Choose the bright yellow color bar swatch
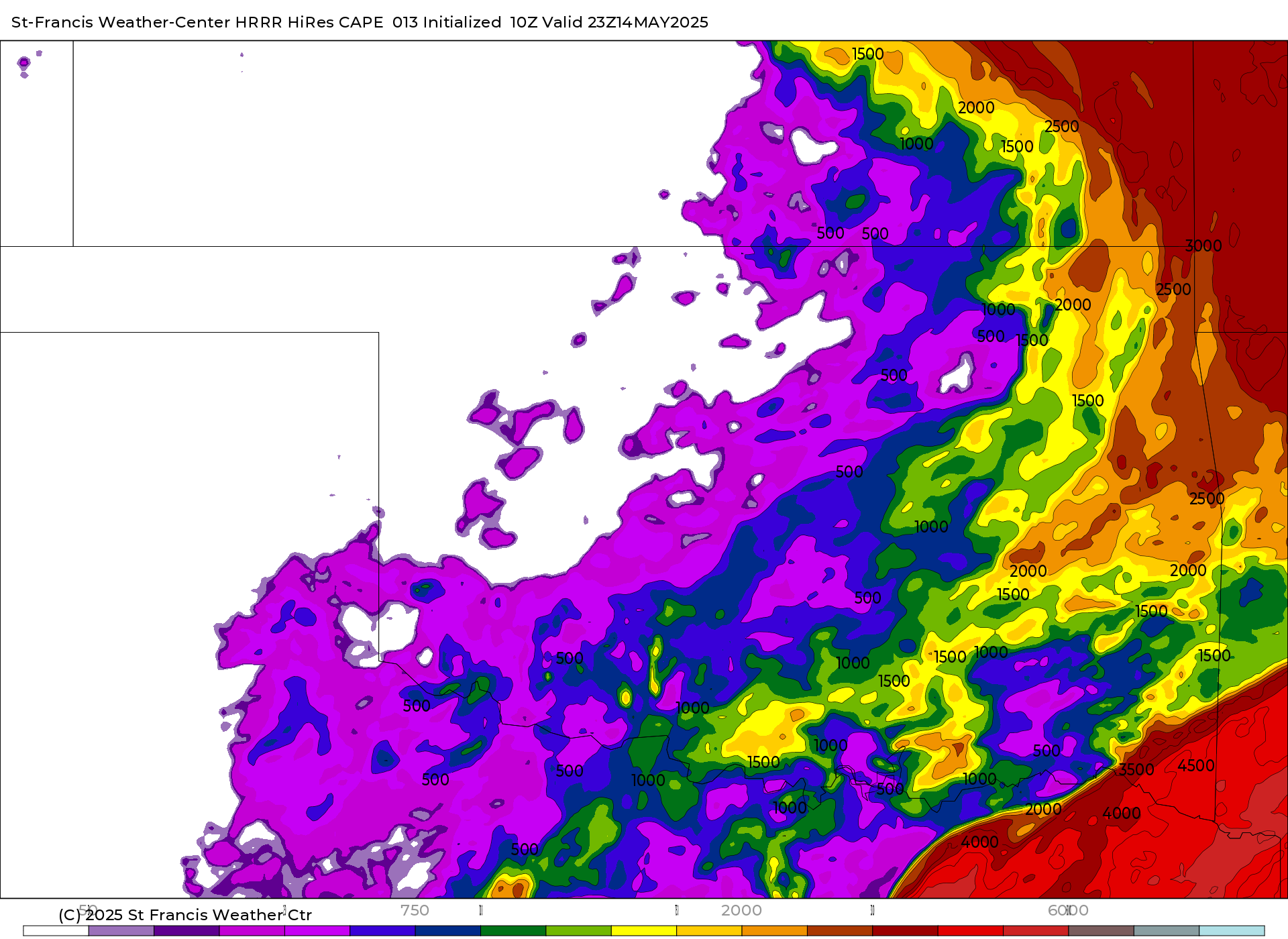Viewport: 1288px width, 939px height. (644, 931)
